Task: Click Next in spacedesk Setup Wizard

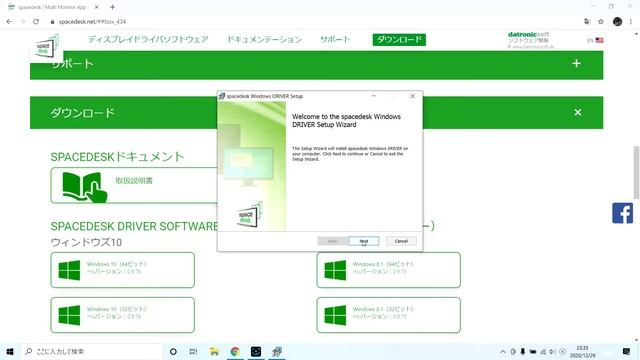Action: pyautogui.click(x=364, y=241)
